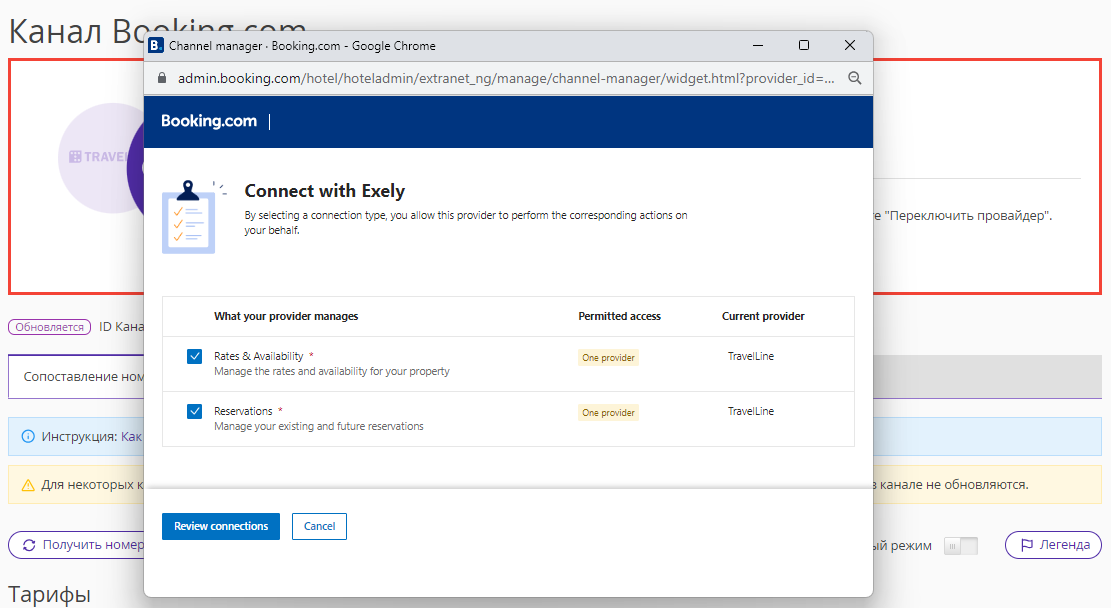Click 'Manage the rates and availability' description
The image size is (1111, 608).
(332, 371)
